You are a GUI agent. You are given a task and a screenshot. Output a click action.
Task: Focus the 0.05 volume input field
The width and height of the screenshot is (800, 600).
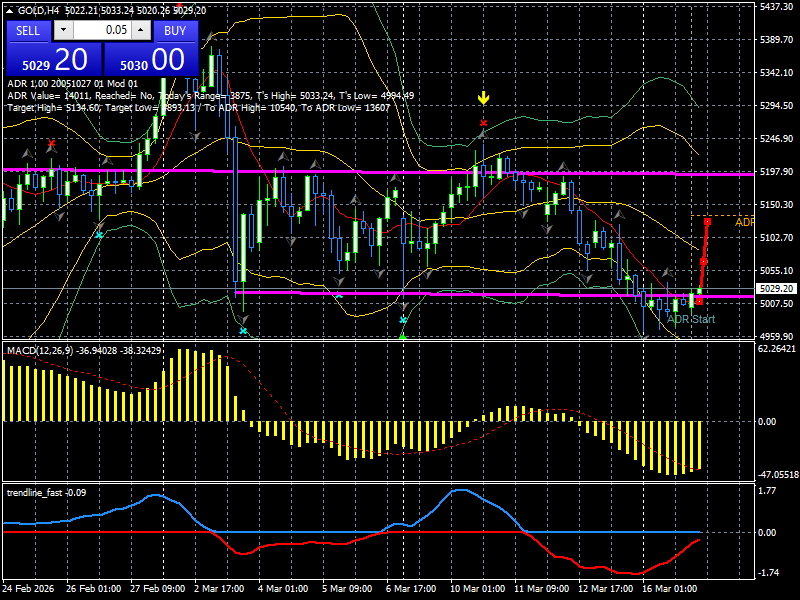tap(102, 30)
